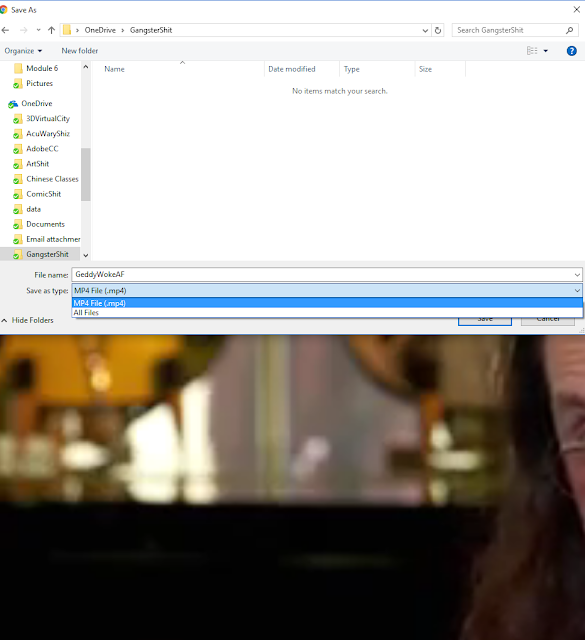Click the folder tree scrollbar thumb

point(86,174)
